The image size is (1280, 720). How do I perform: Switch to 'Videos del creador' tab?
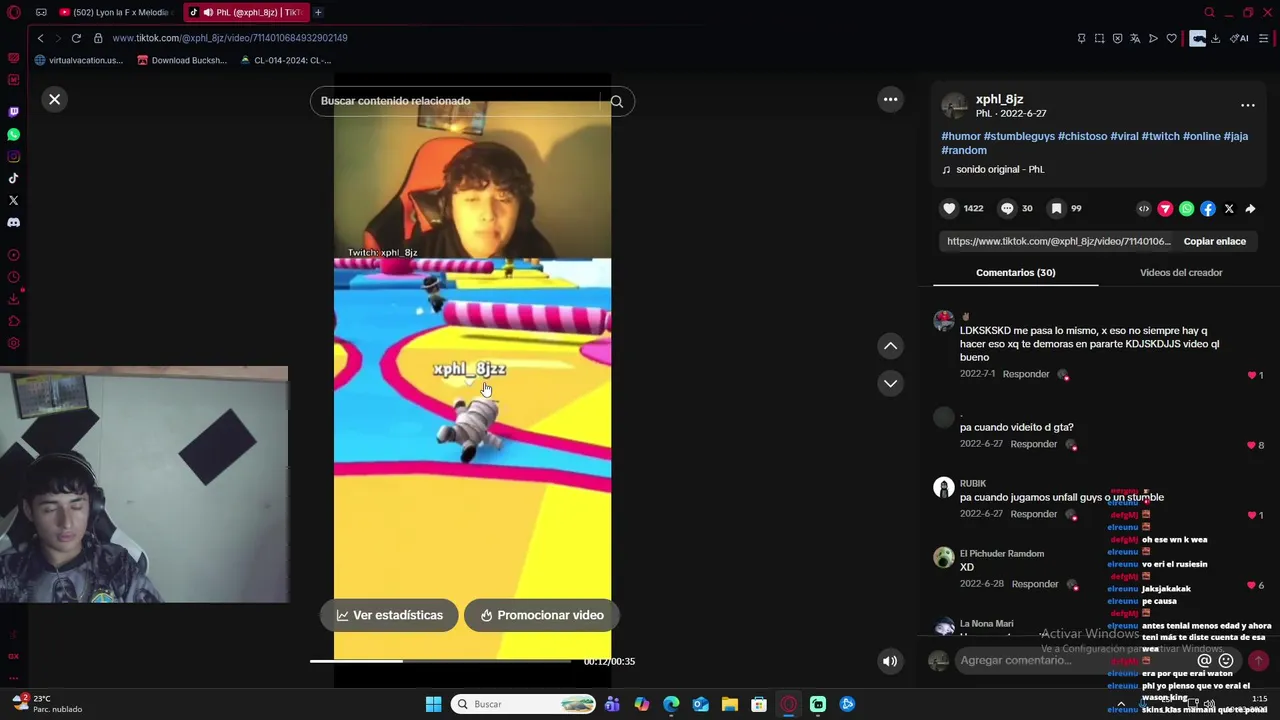[x=1181, y=272]
